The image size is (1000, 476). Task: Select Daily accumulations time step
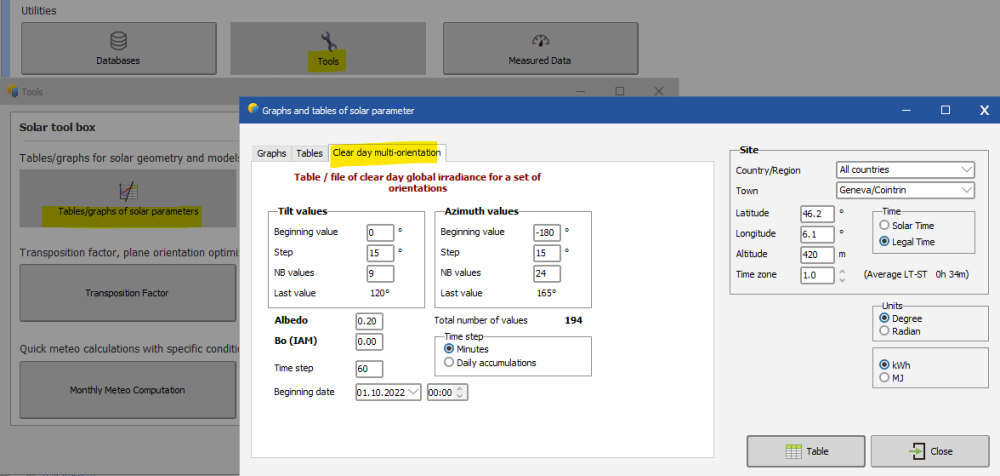coord(449,362)
